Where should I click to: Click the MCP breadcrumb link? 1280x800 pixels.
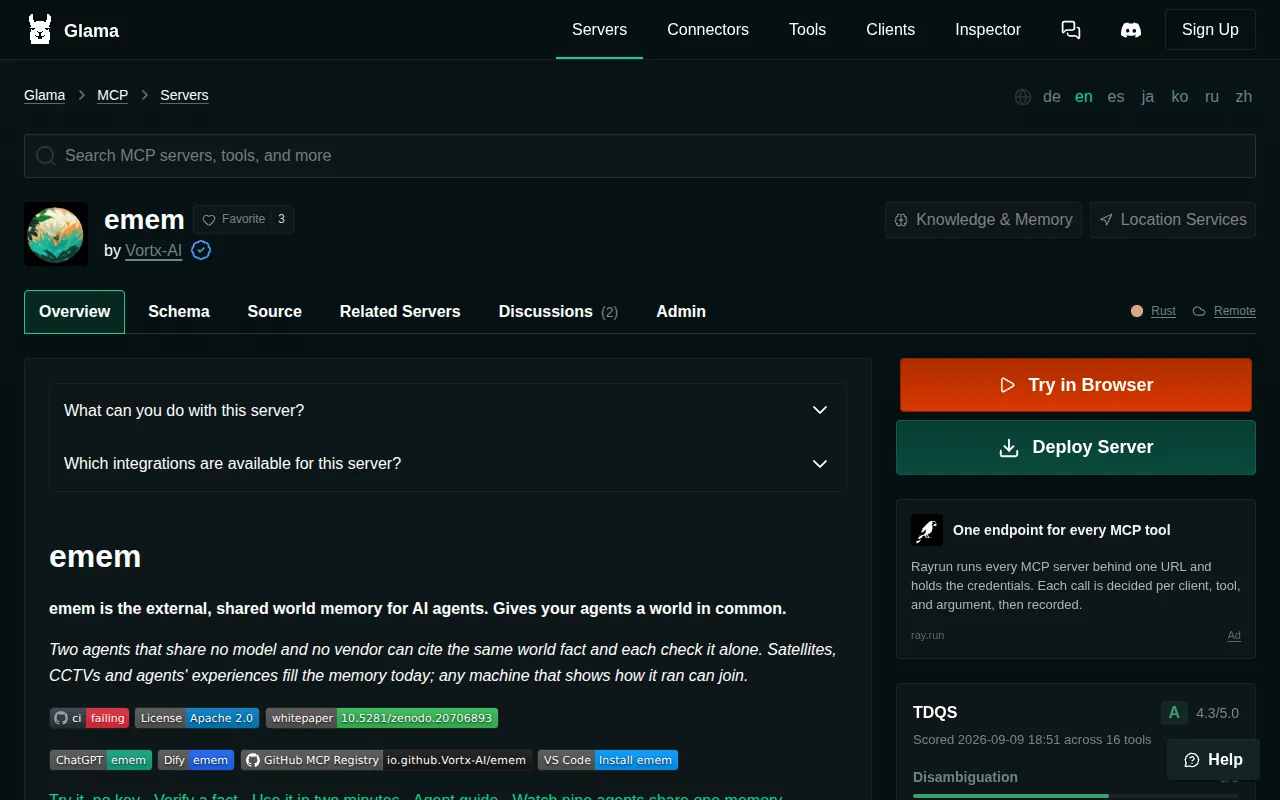pyautogui.click(x=112, y=95)
